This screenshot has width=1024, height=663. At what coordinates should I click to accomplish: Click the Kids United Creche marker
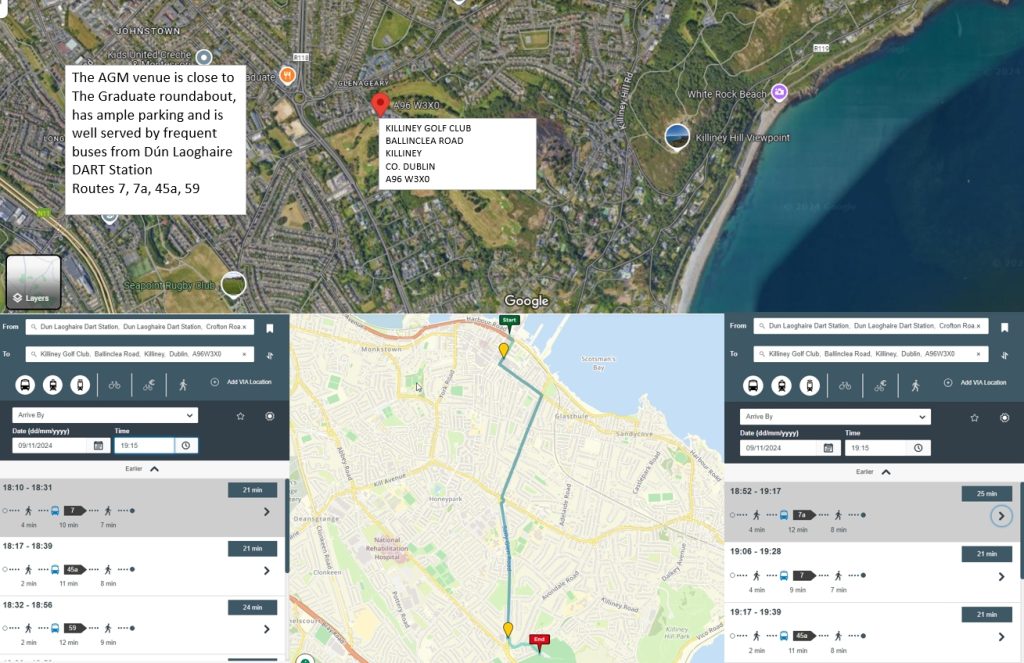pos(204,57)
